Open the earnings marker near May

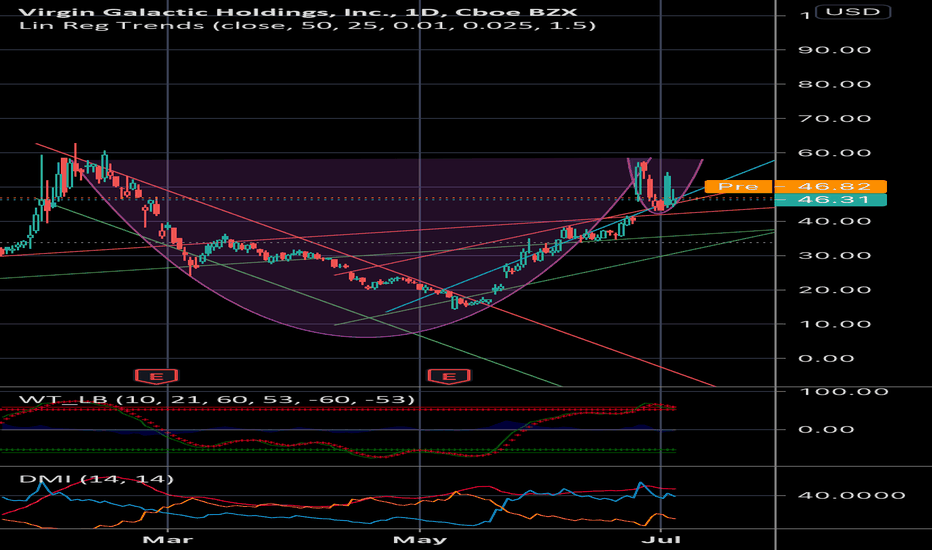[x=449, y=376]
